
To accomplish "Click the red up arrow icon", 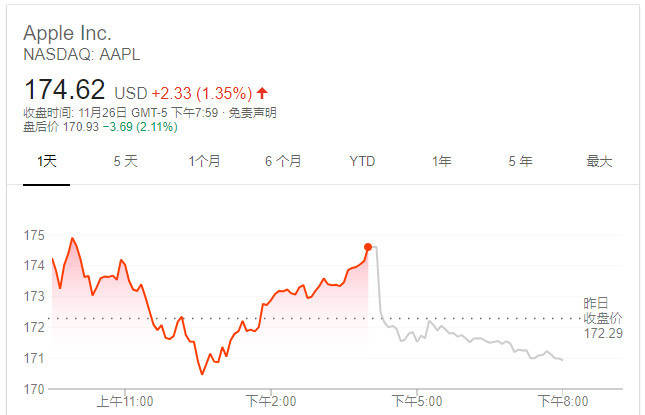I will tap(262, 93).
